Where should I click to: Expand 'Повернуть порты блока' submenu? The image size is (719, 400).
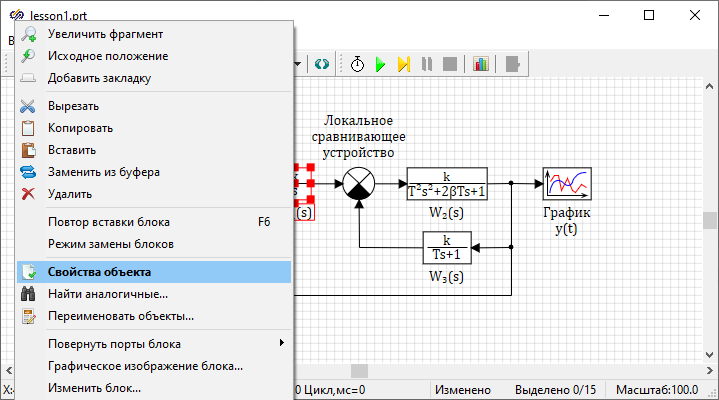tap(154, 344)
